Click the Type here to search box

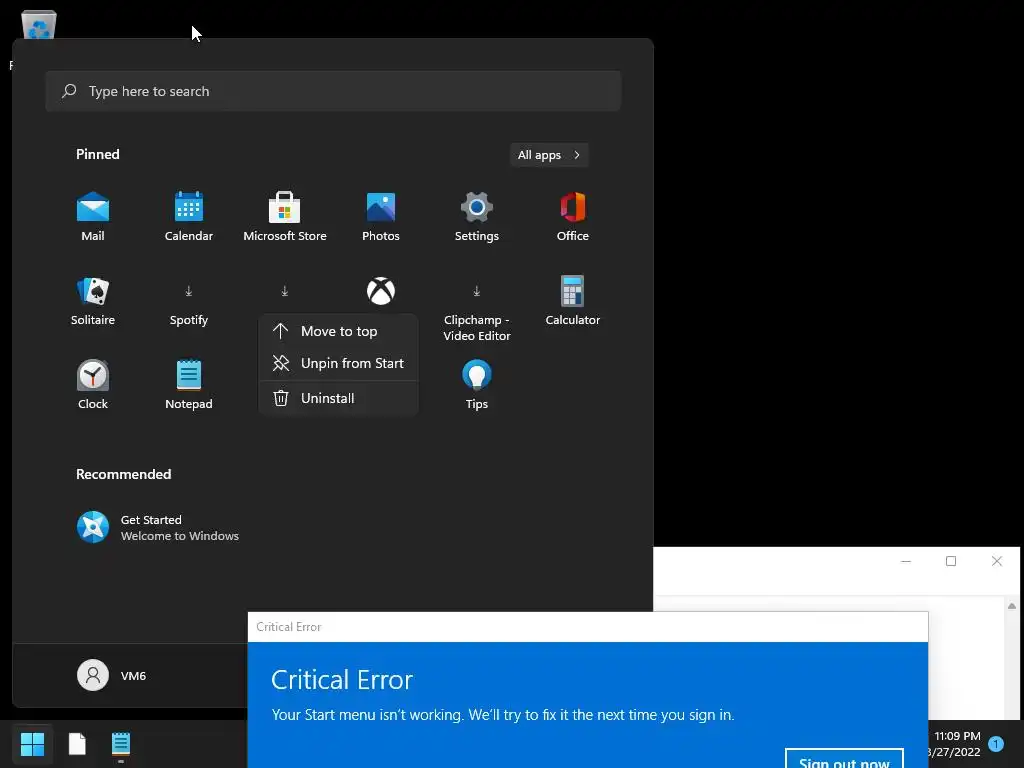pyautogui.click(x=333, y=91)
